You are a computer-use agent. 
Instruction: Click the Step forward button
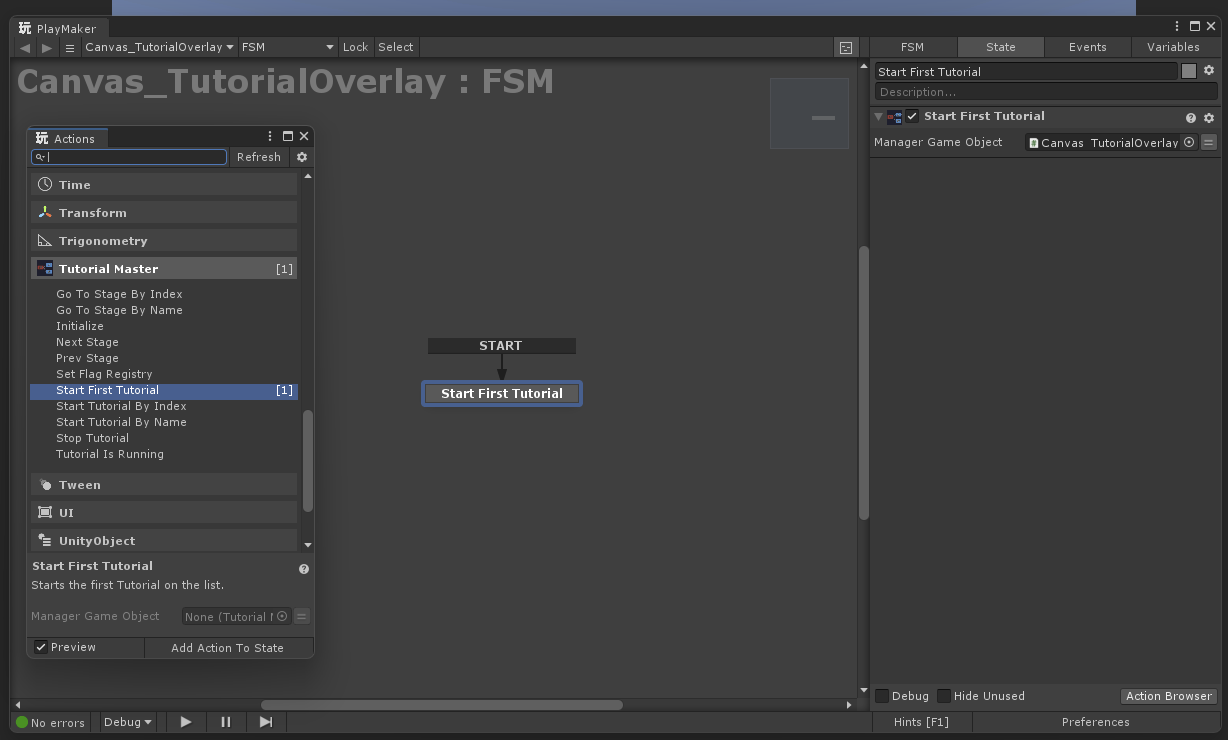tap(265, 722)
